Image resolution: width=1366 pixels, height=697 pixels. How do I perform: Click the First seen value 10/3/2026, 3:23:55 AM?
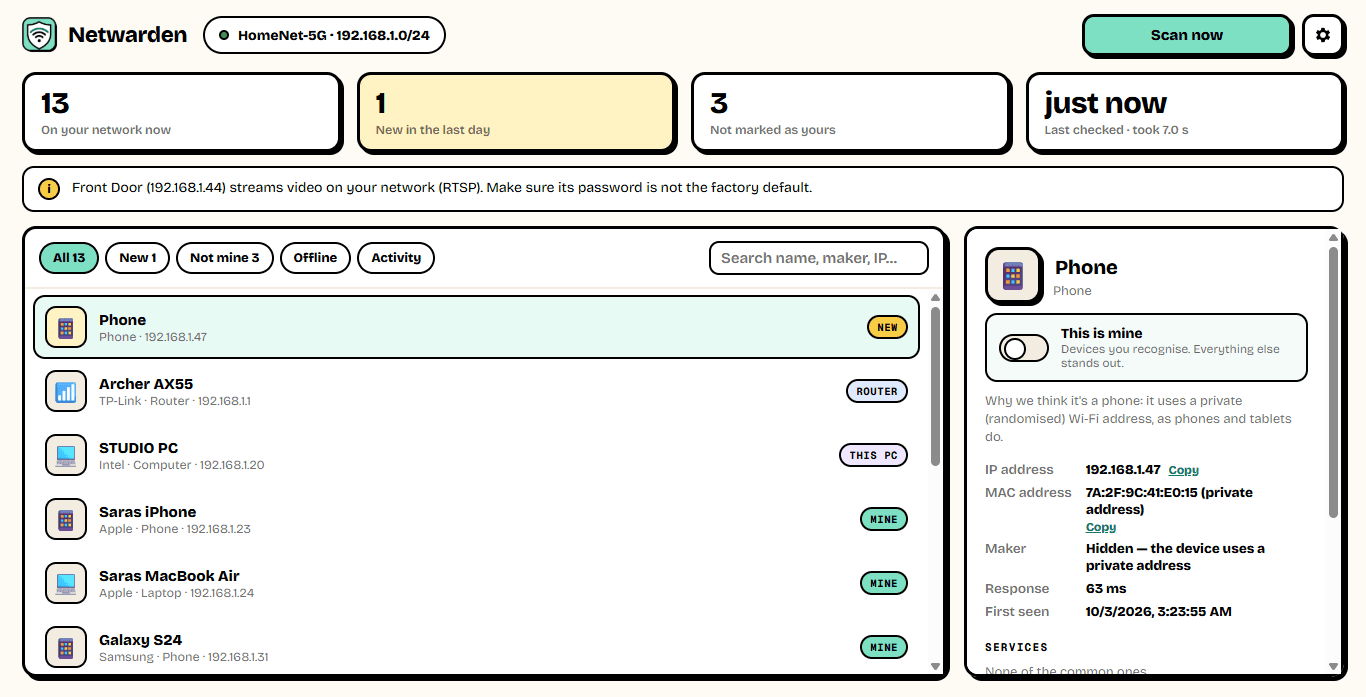(1159, 612)
